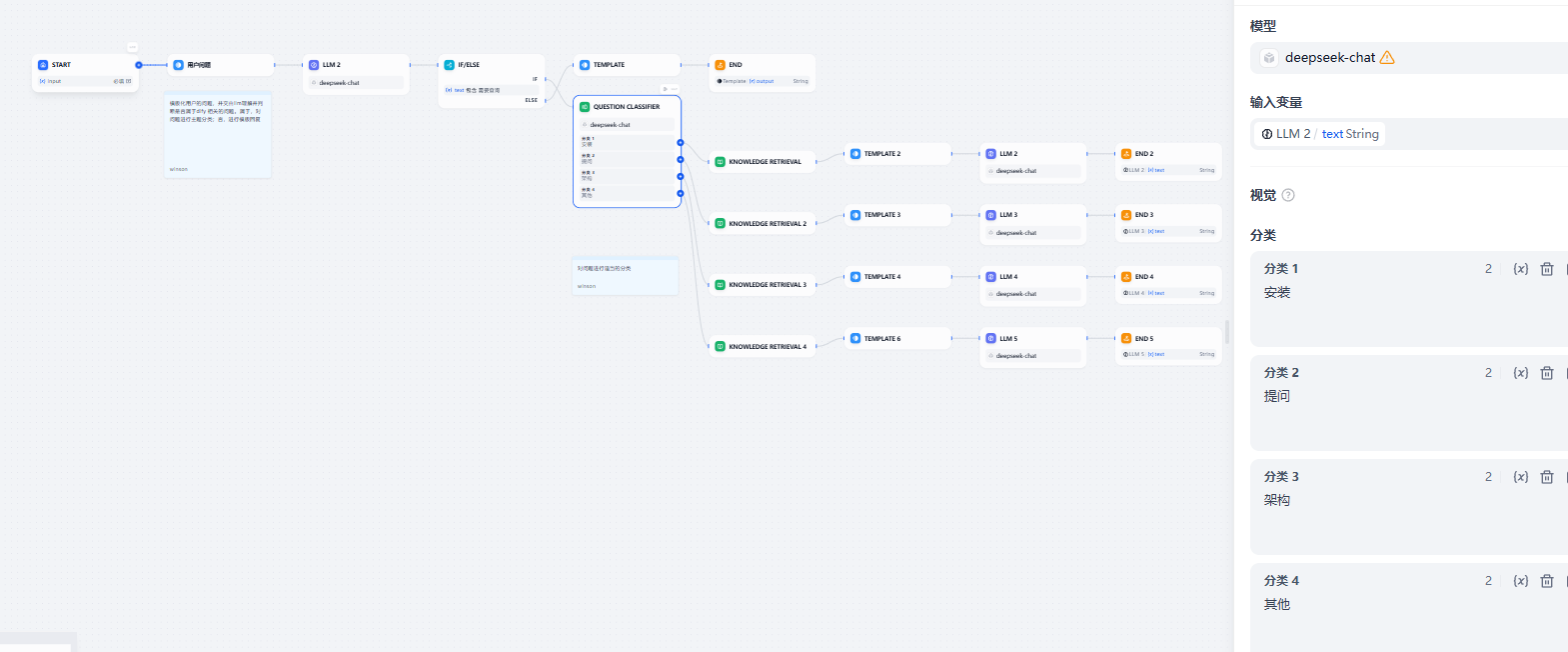Click the 'LLM 4 text' output in END 4
The image size is (1568, 652).
(1144, 293)
